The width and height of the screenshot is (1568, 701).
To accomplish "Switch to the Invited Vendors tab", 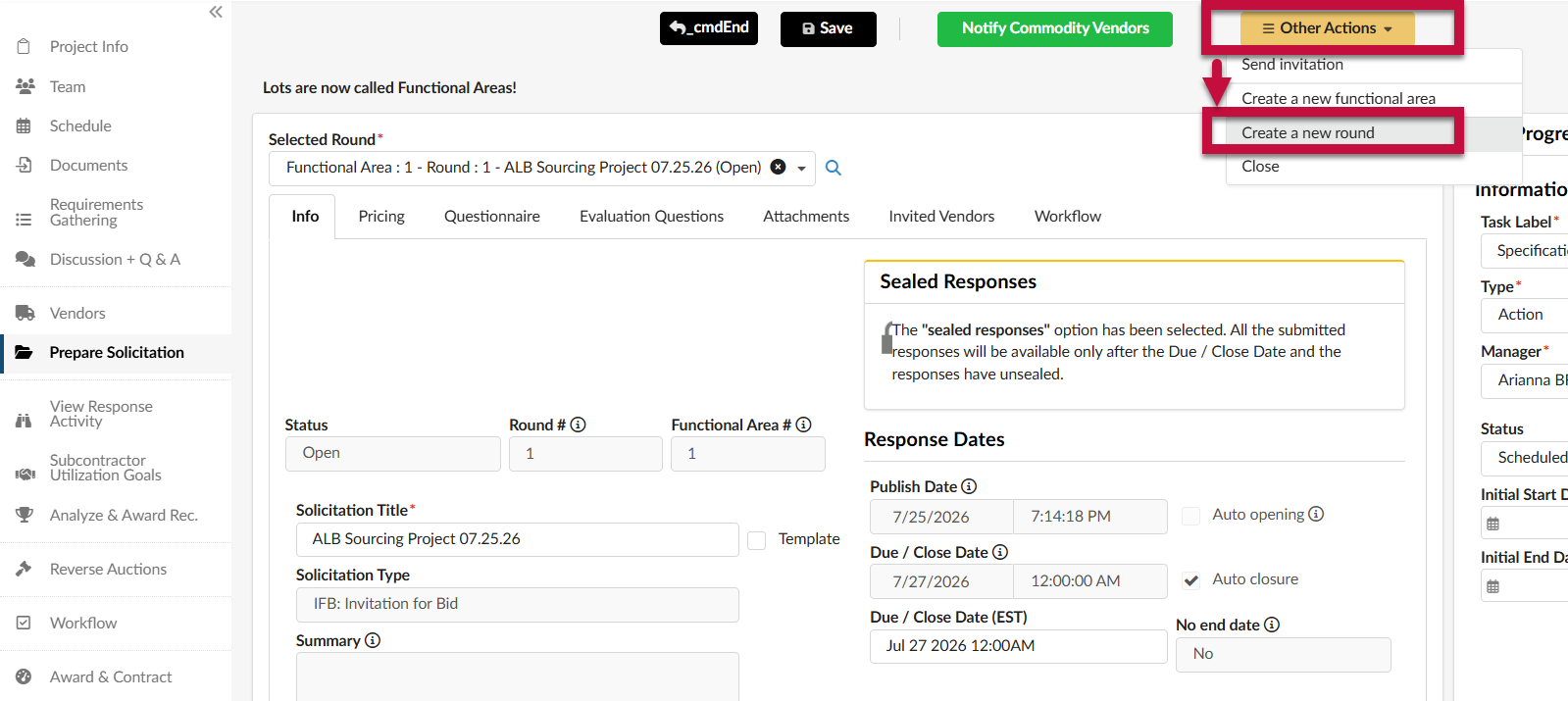I will (x=941, y=216).
